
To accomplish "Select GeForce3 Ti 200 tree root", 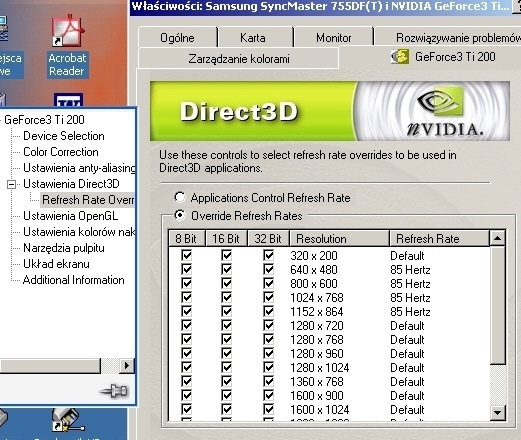I will pos(44,120).
